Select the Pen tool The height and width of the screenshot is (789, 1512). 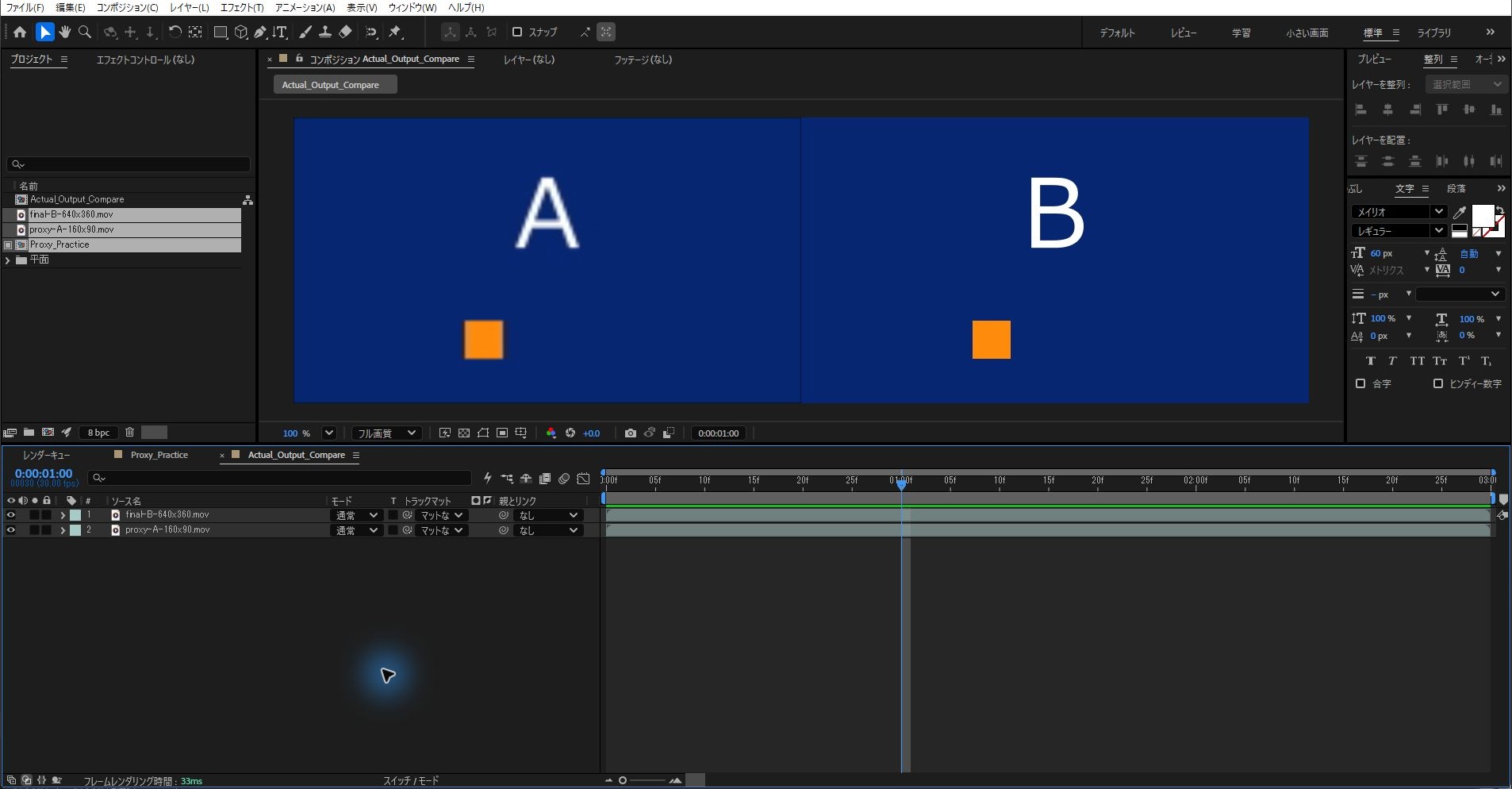260,32
